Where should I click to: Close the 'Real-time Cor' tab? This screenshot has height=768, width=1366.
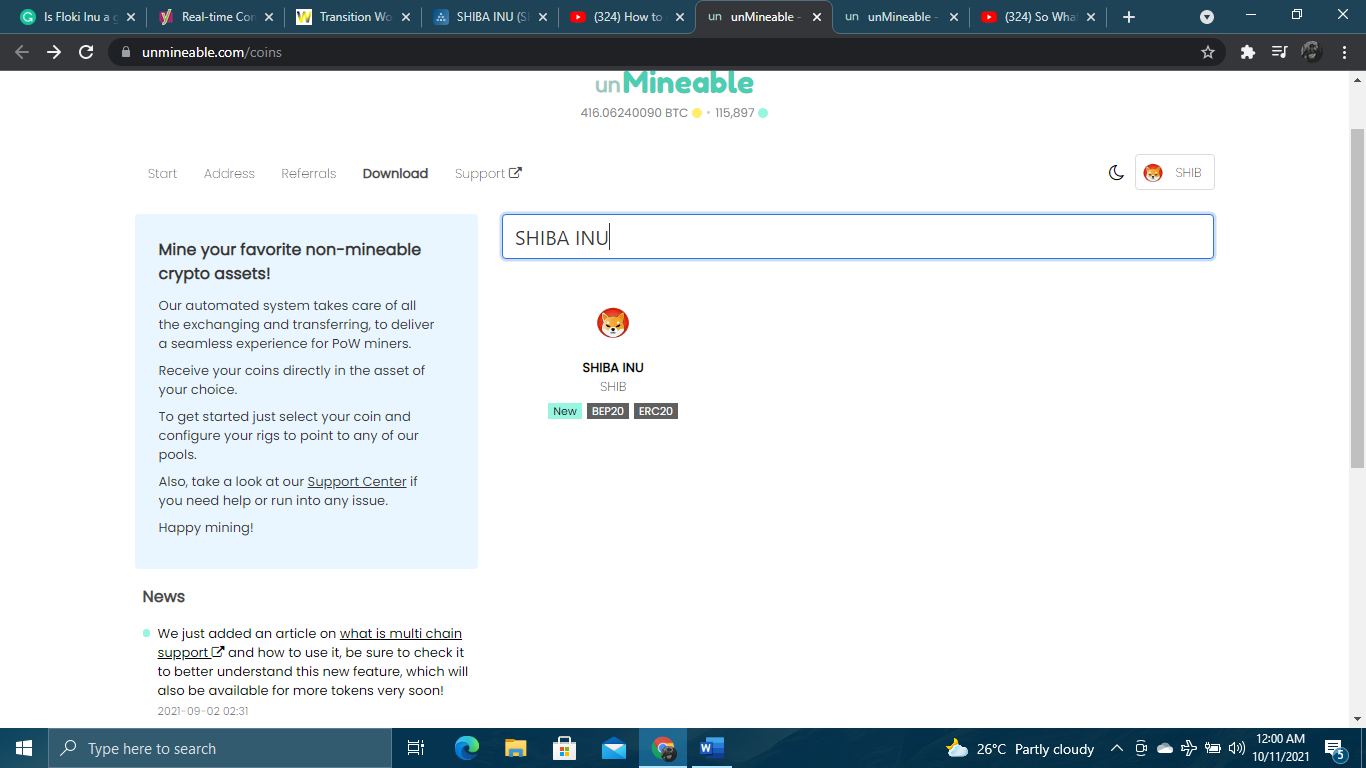click(x=268, y=17)
